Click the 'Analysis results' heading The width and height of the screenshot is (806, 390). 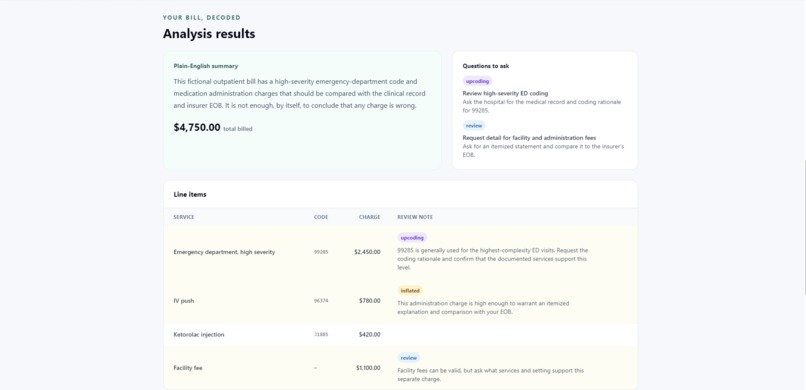[x=209, y=34]
